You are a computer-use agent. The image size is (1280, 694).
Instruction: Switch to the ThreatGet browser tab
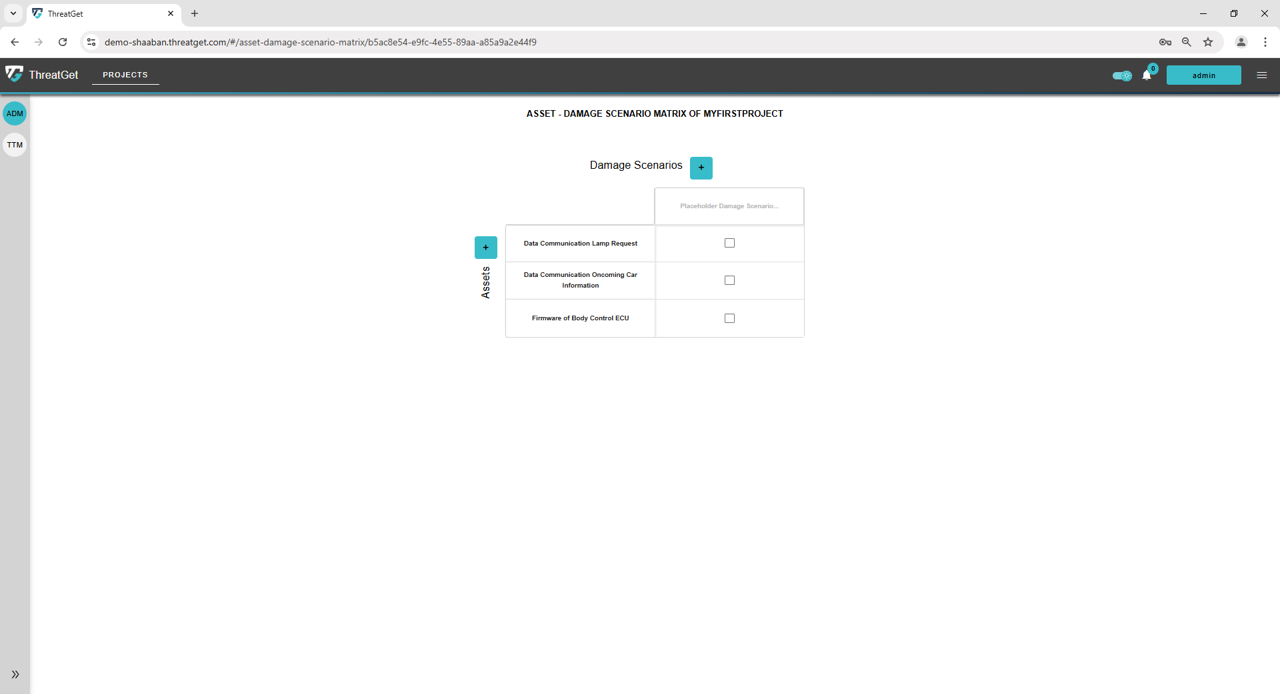pos(100,14)
